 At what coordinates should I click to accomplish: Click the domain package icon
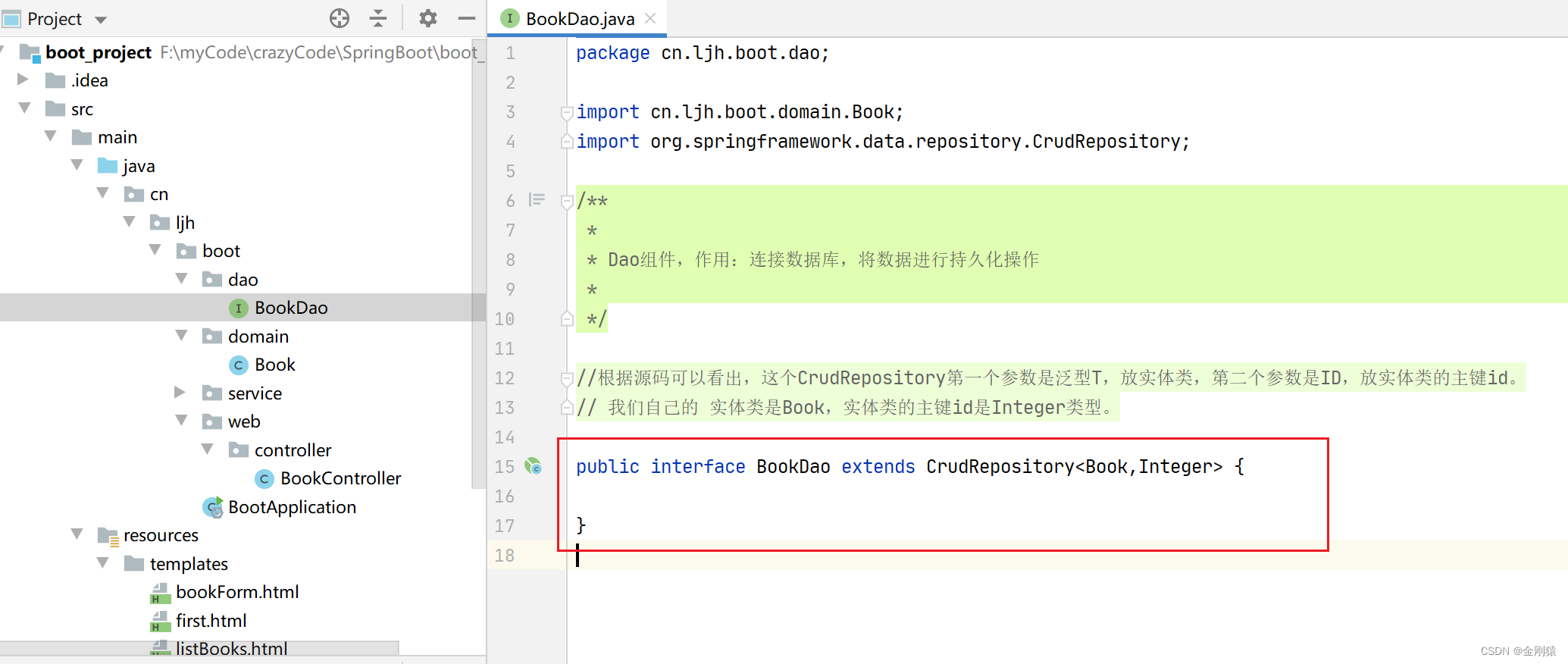point(212,336)
